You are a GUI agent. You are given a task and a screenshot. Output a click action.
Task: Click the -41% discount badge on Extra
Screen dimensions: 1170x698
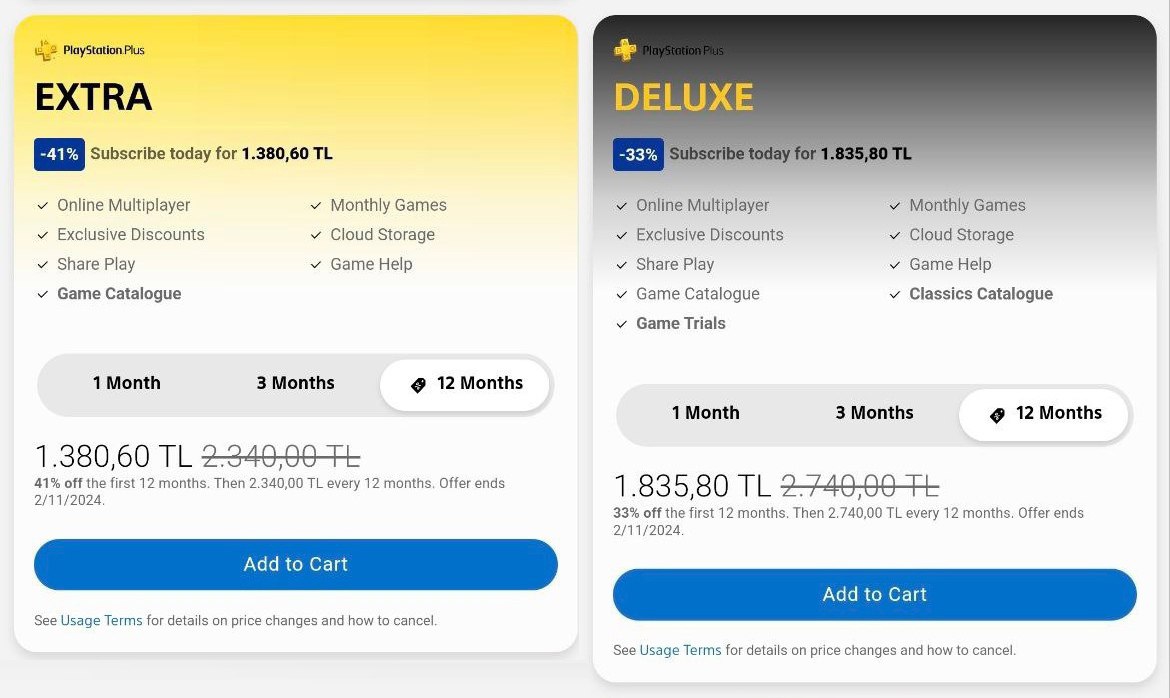pyautogui.click(x=59, y=155)
